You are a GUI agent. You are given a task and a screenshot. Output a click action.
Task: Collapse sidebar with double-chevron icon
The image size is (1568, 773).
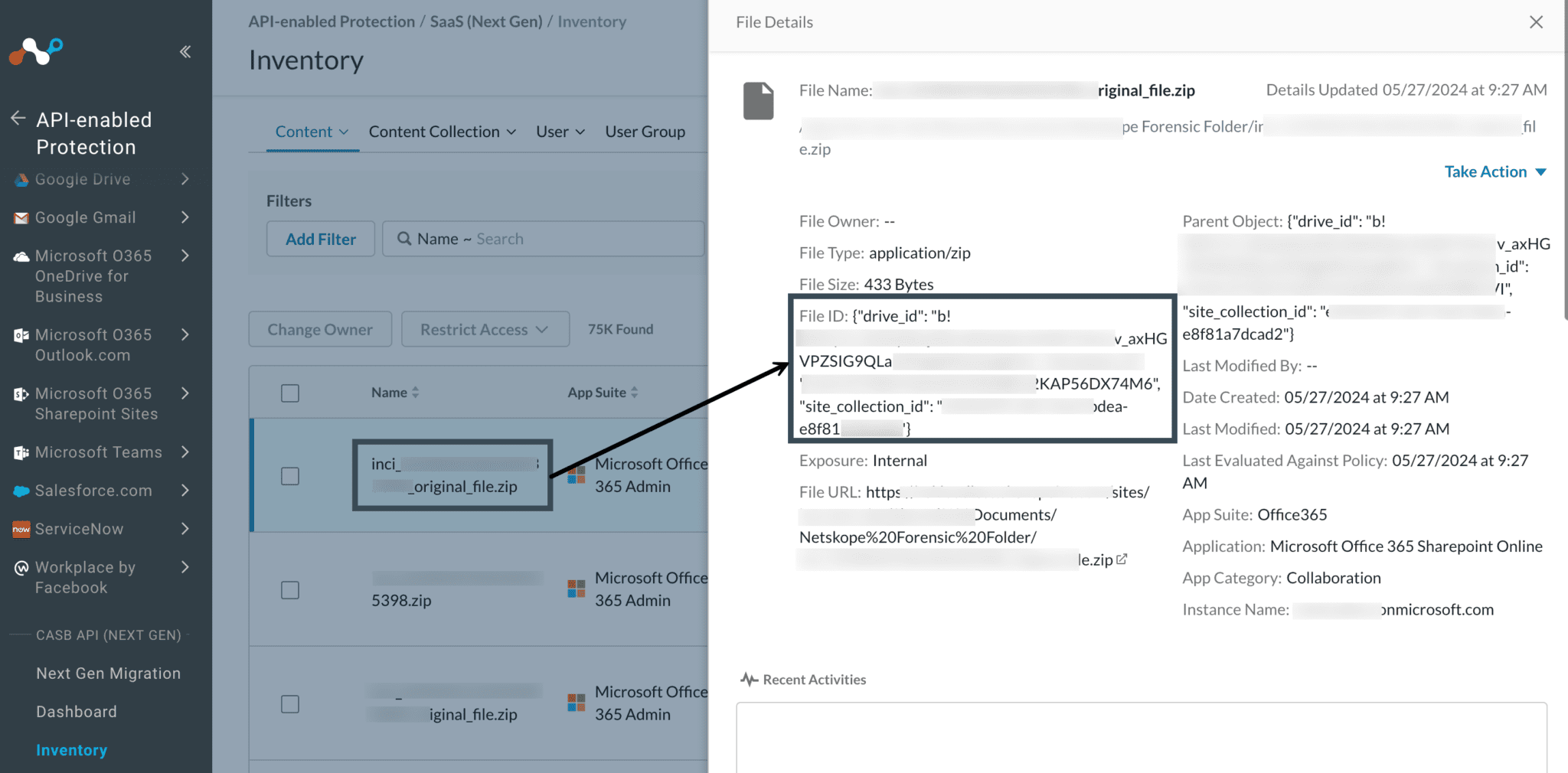(185, 52)
